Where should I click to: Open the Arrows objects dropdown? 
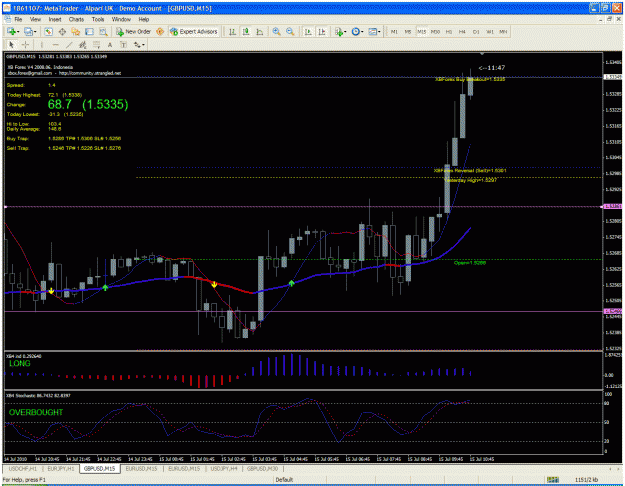139,45
